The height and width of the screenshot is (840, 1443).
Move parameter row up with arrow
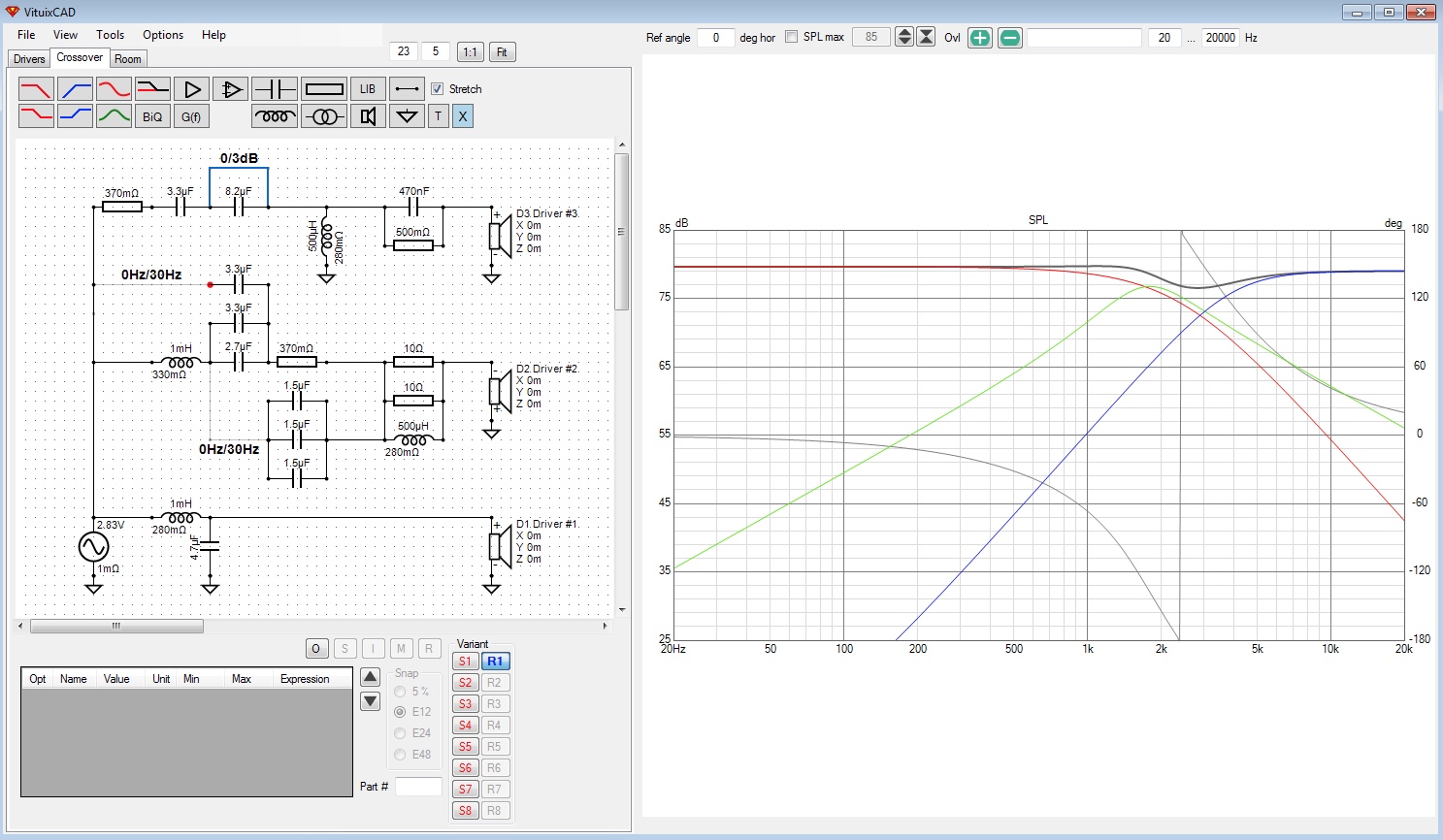[x=370, y=677]
